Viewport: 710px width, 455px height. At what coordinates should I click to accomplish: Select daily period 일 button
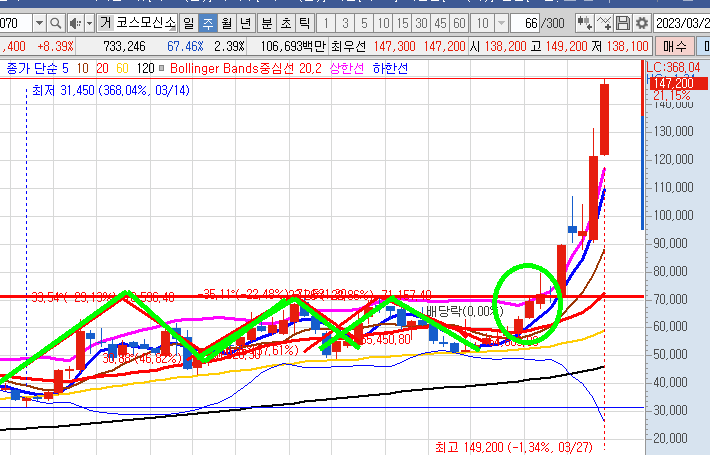pyautogui.click(x=188, y=22)
